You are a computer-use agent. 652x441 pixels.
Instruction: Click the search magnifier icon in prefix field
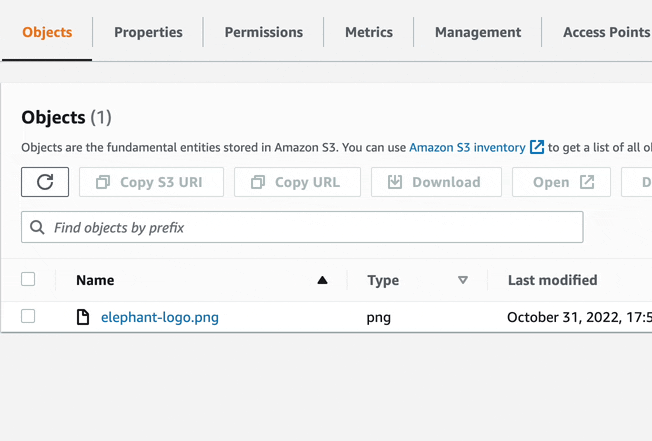38,228
